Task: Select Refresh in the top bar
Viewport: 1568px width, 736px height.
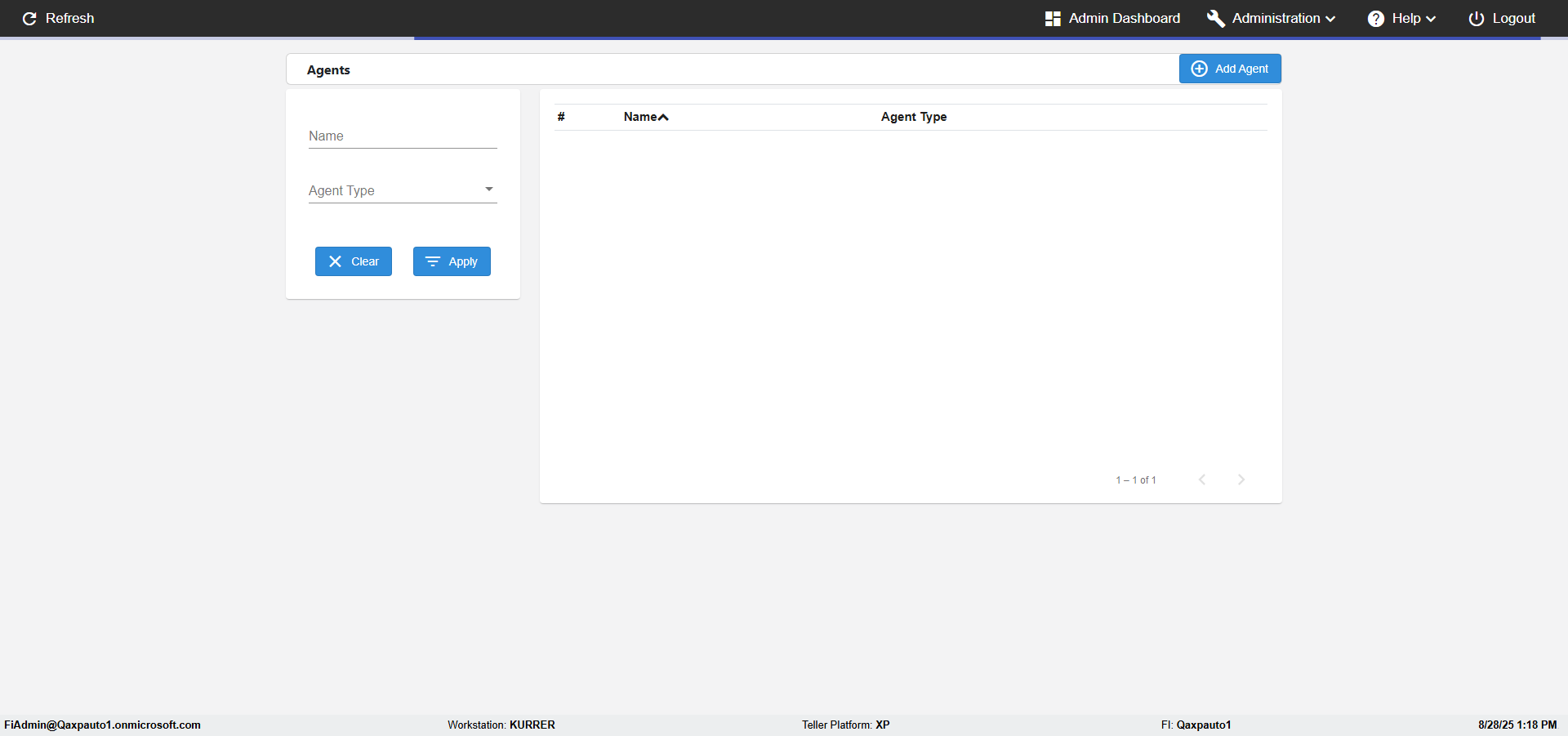Action: (x=58, y=19)
